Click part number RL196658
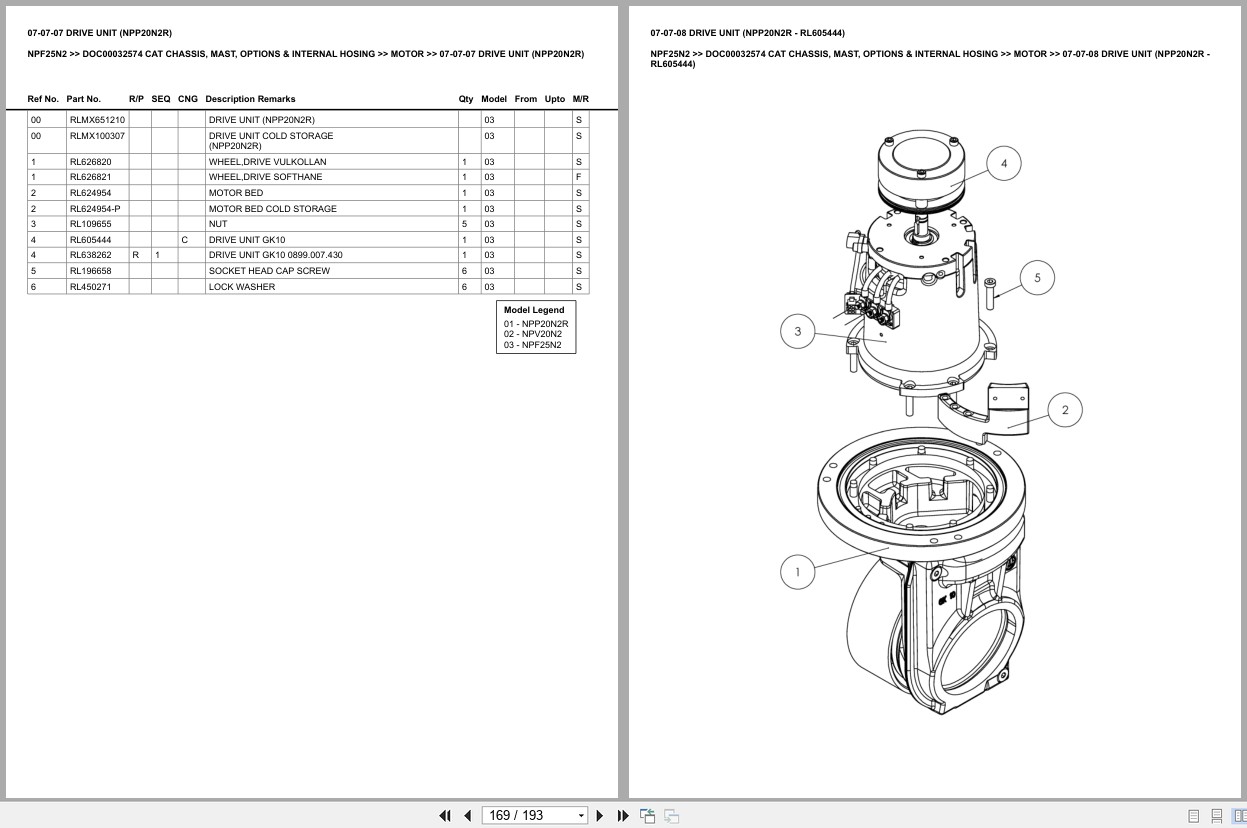The height and width of the screenshot is (828, 1247). [x=90, y=271]
